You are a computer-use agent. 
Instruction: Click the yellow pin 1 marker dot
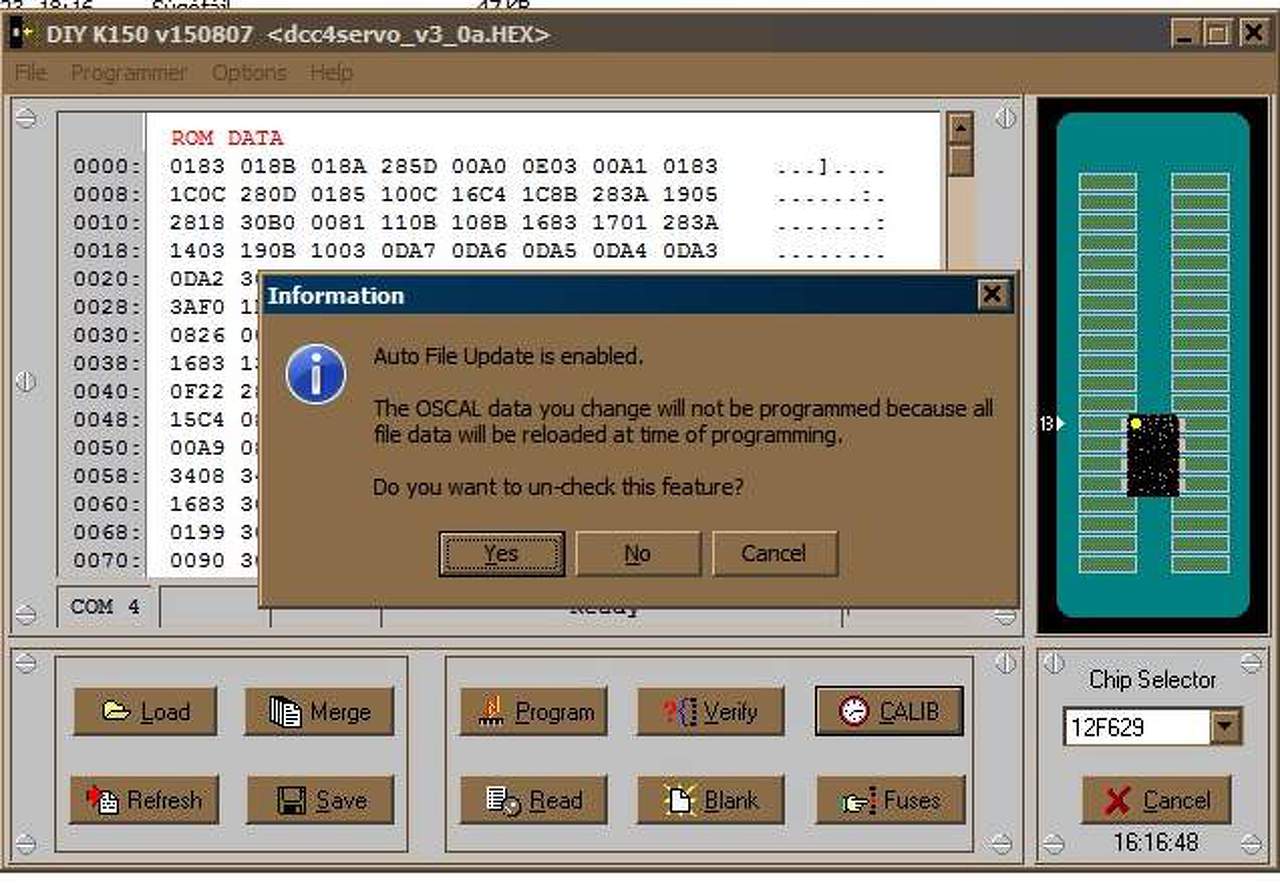pos(1136,424)
